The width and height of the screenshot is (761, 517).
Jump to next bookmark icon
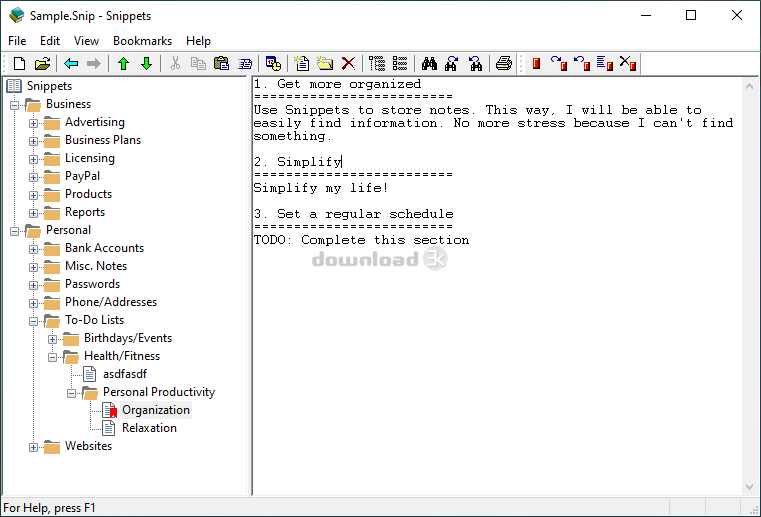[x=559, y=64]
